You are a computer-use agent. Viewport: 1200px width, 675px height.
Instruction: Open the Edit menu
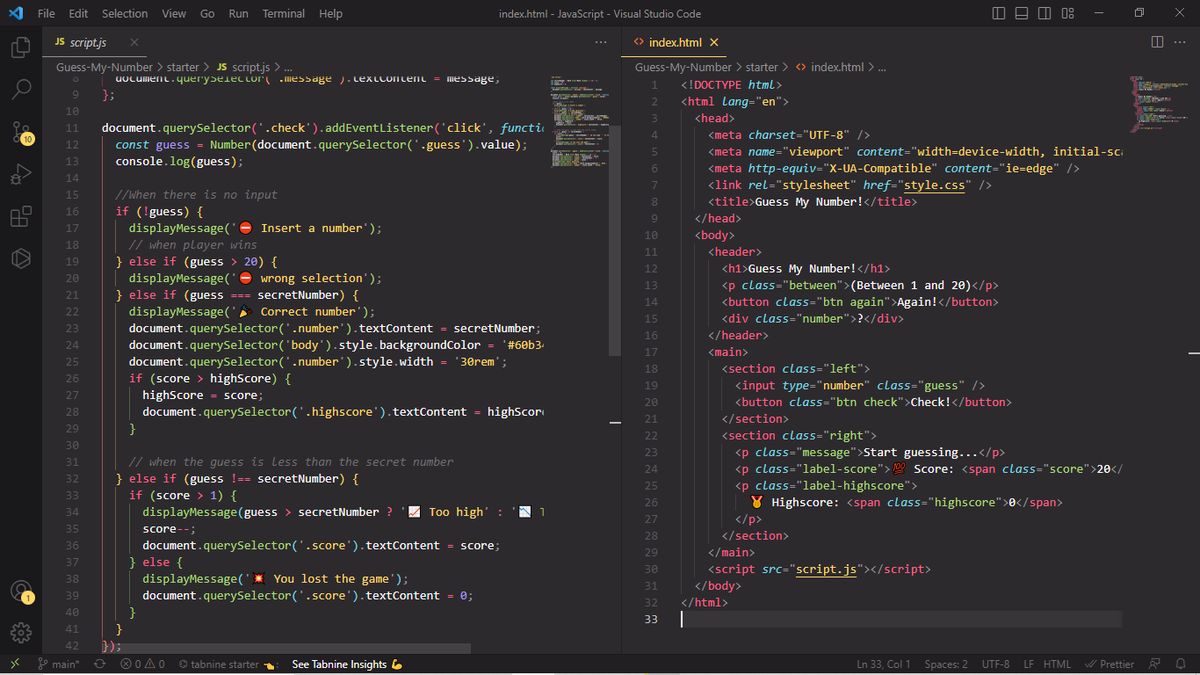[78, 13]
